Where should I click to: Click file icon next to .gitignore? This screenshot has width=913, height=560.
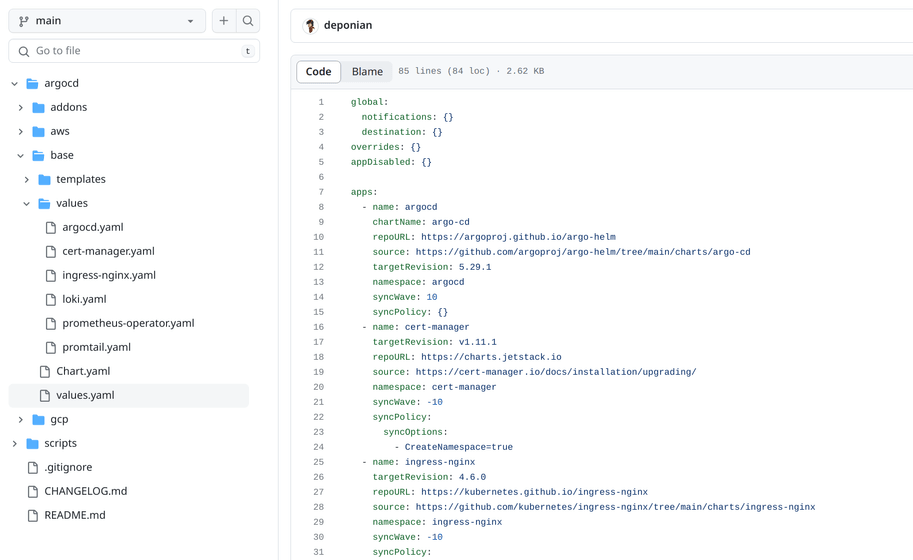point(33,467)
